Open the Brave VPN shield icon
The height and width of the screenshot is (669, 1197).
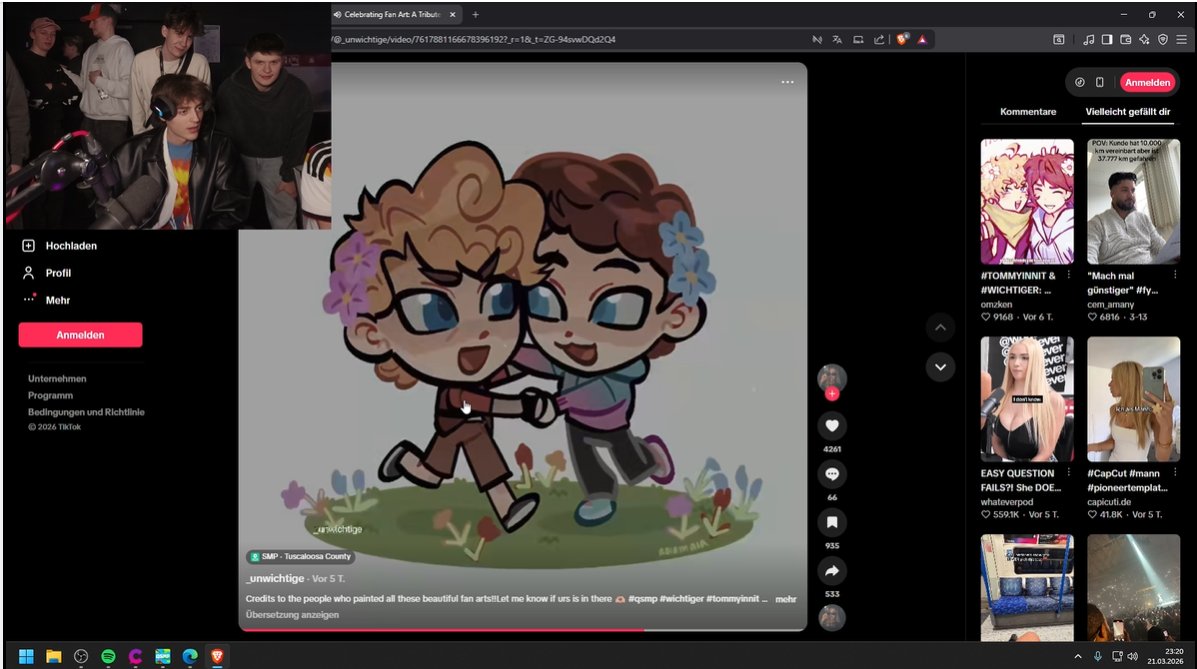1163,39
